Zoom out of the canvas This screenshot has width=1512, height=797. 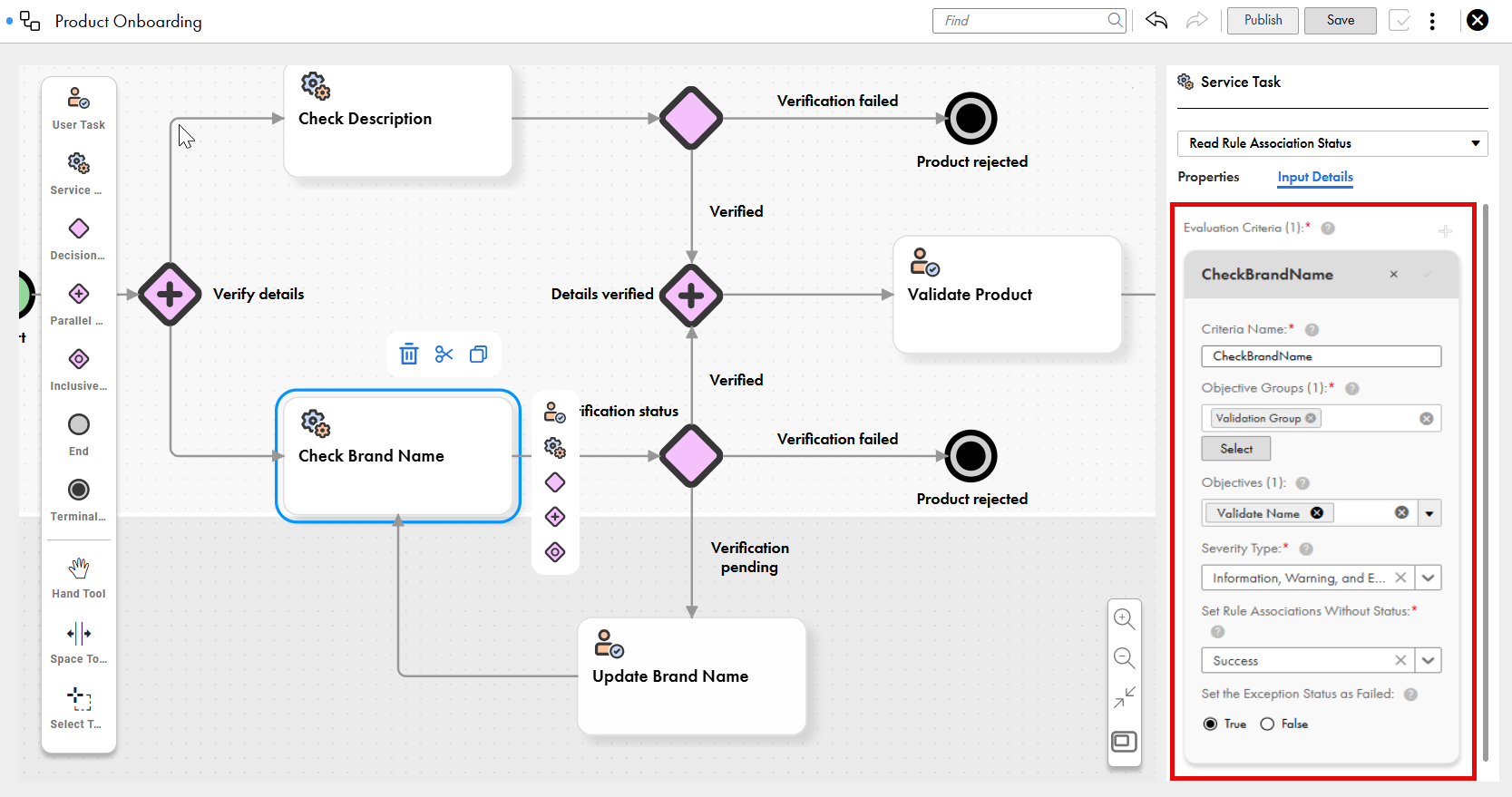click(1125, 658)
